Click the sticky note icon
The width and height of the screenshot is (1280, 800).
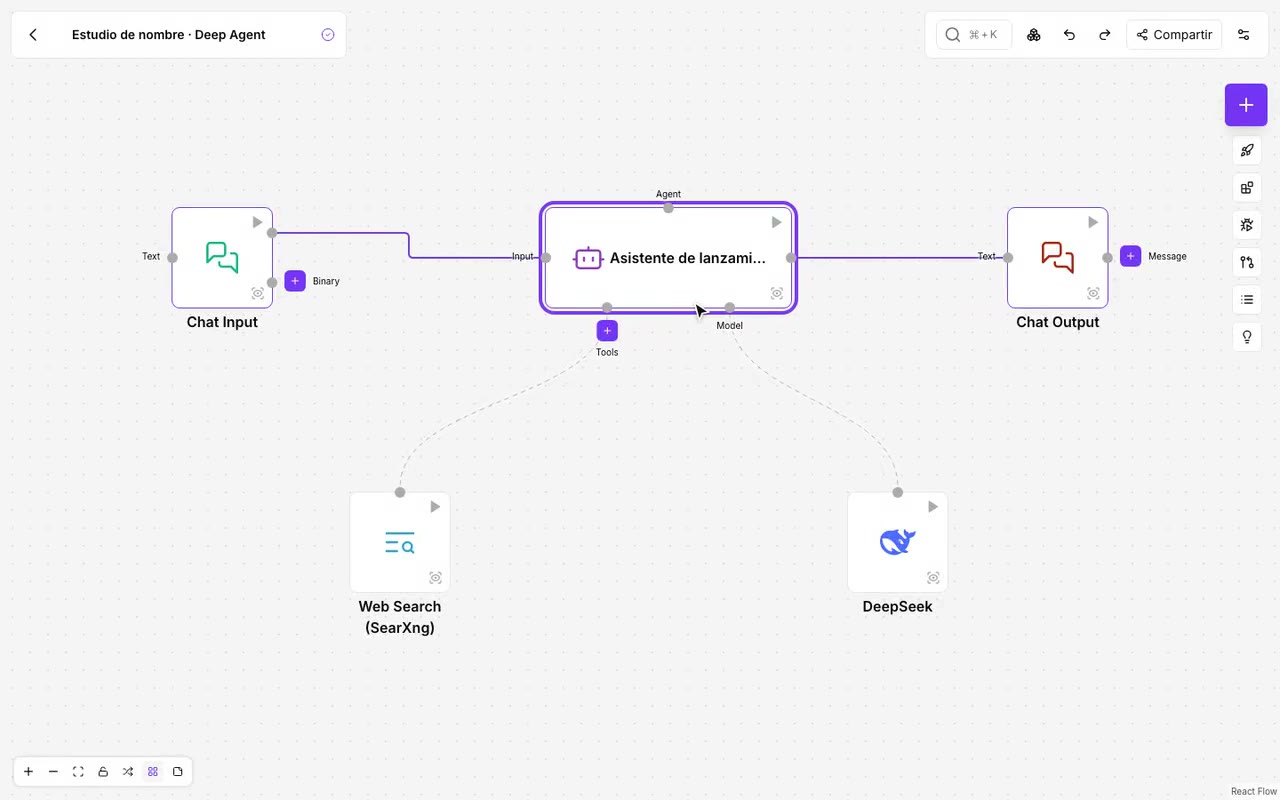[178, 772]
